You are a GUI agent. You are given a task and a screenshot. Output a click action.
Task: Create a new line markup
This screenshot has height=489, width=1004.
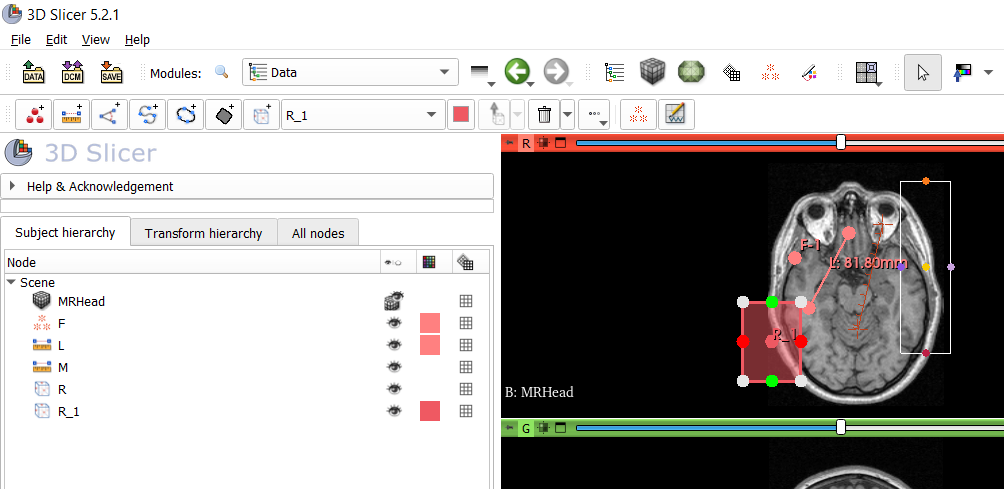pyautogui.click(x=72, y=115)
